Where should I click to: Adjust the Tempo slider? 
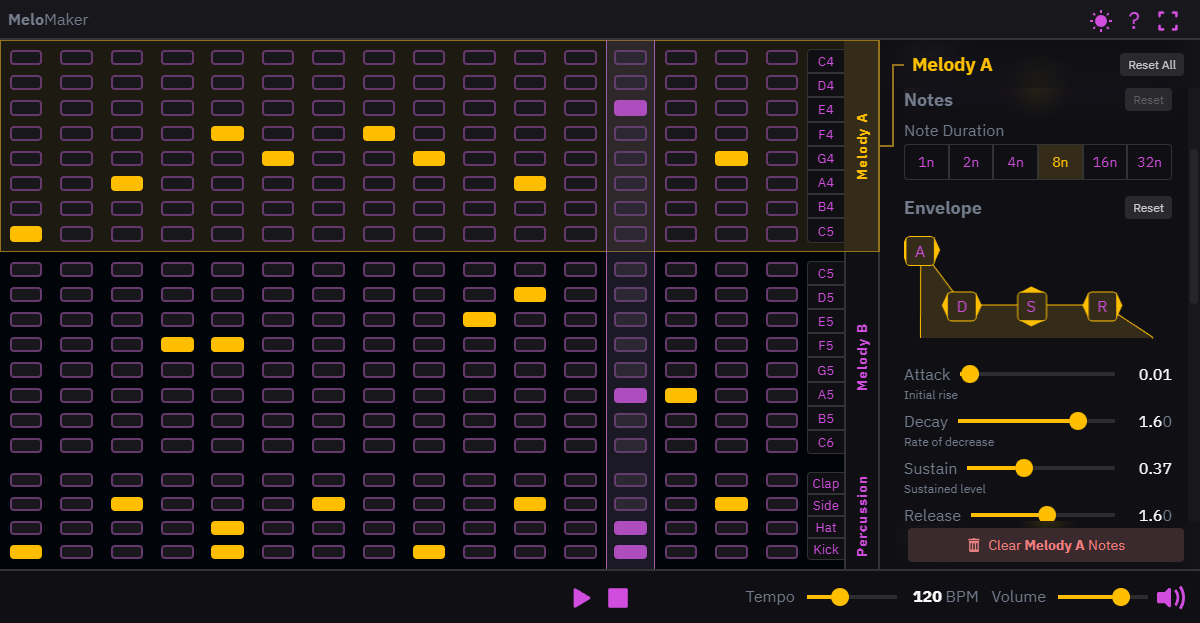tap(838, 597)
